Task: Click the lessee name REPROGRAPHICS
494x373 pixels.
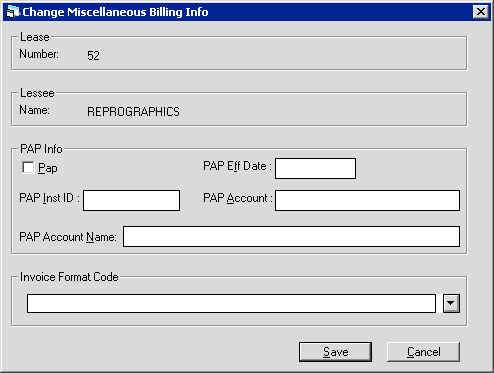Action: click(133, 112)
